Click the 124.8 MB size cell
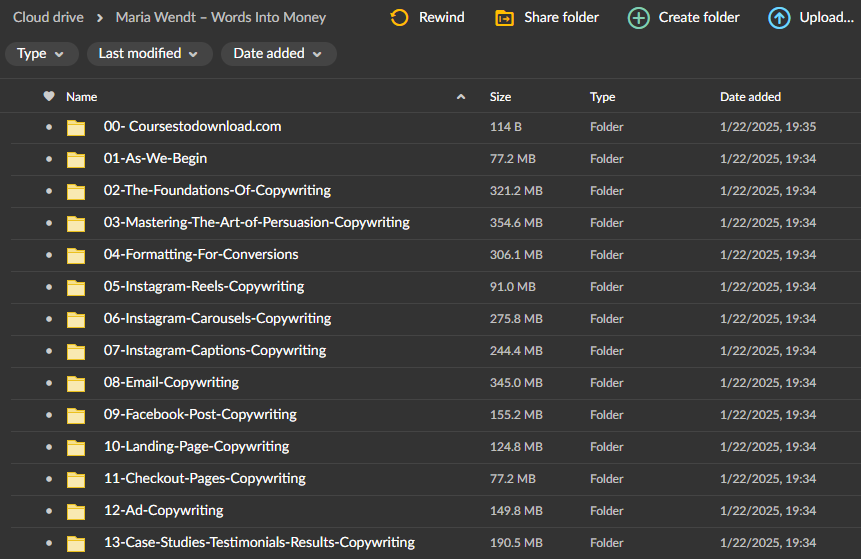 point(516,446)
